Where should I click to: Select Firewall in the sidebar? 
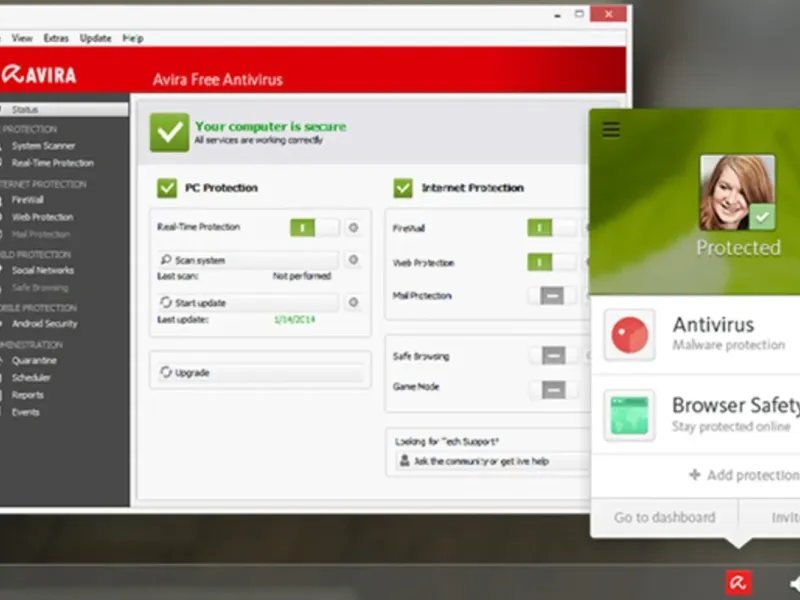click(28, 199)
